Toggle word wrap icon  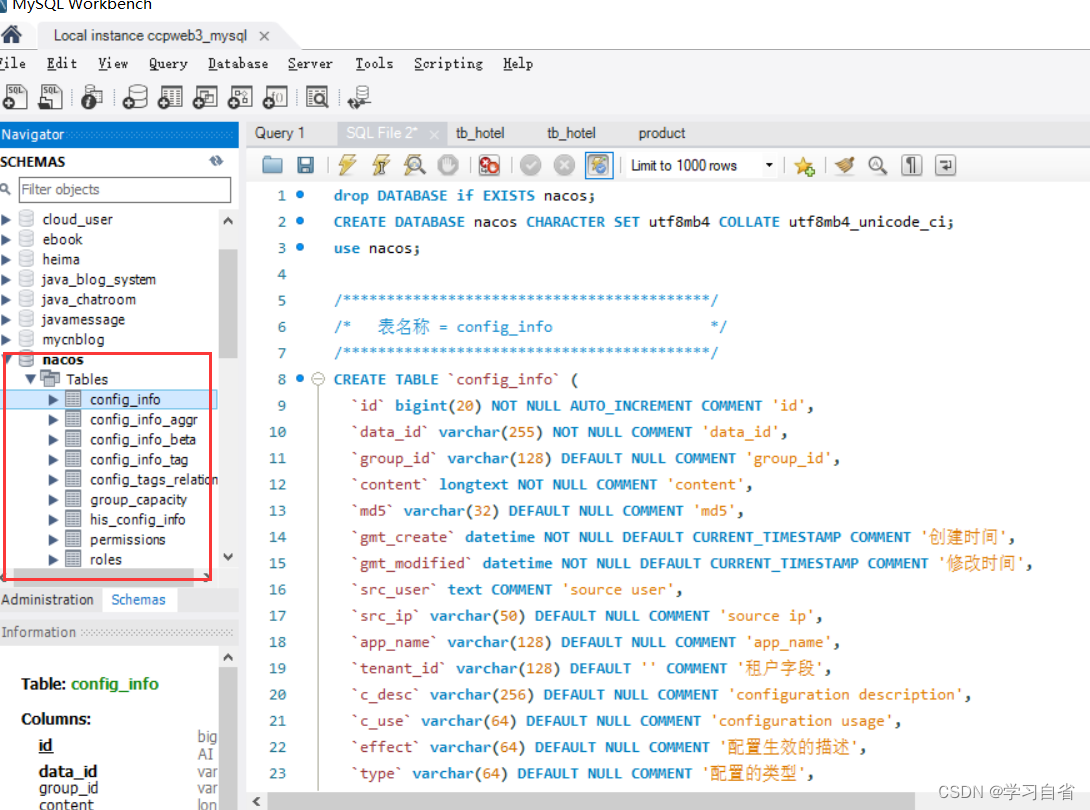point(945,165)
